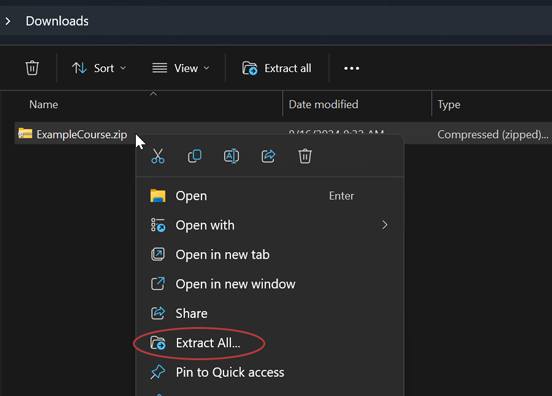Click the Copy icon in context menu

click(x=195, y=156)
